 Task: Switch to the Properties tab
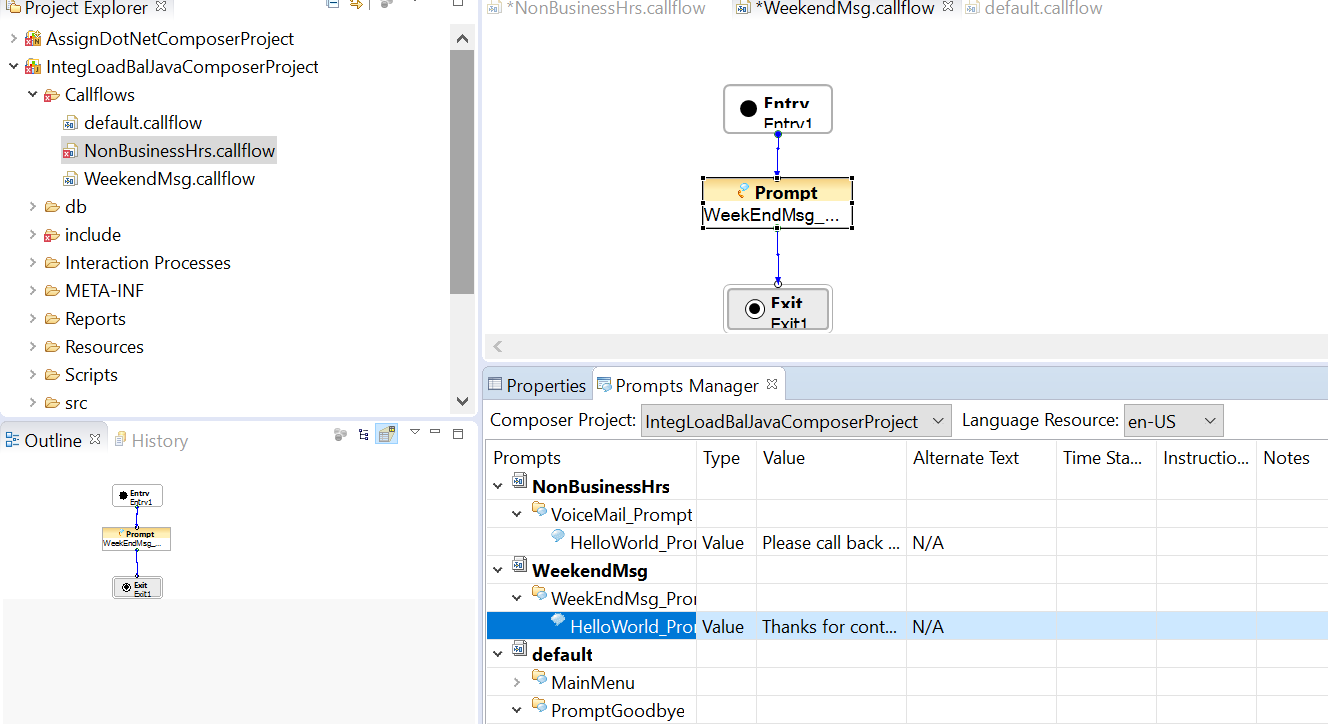(x=537, y=385)
